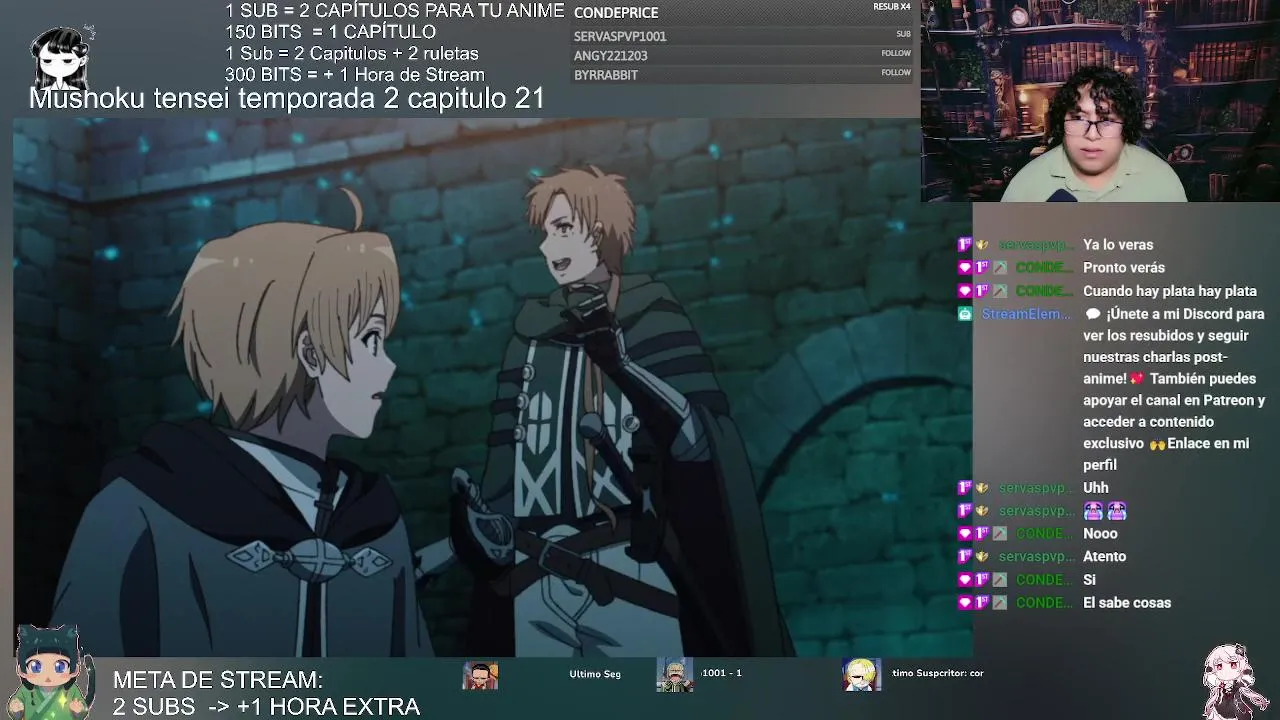Click the Komi character avatar in the top-left corner

click(x=63, y=57)
